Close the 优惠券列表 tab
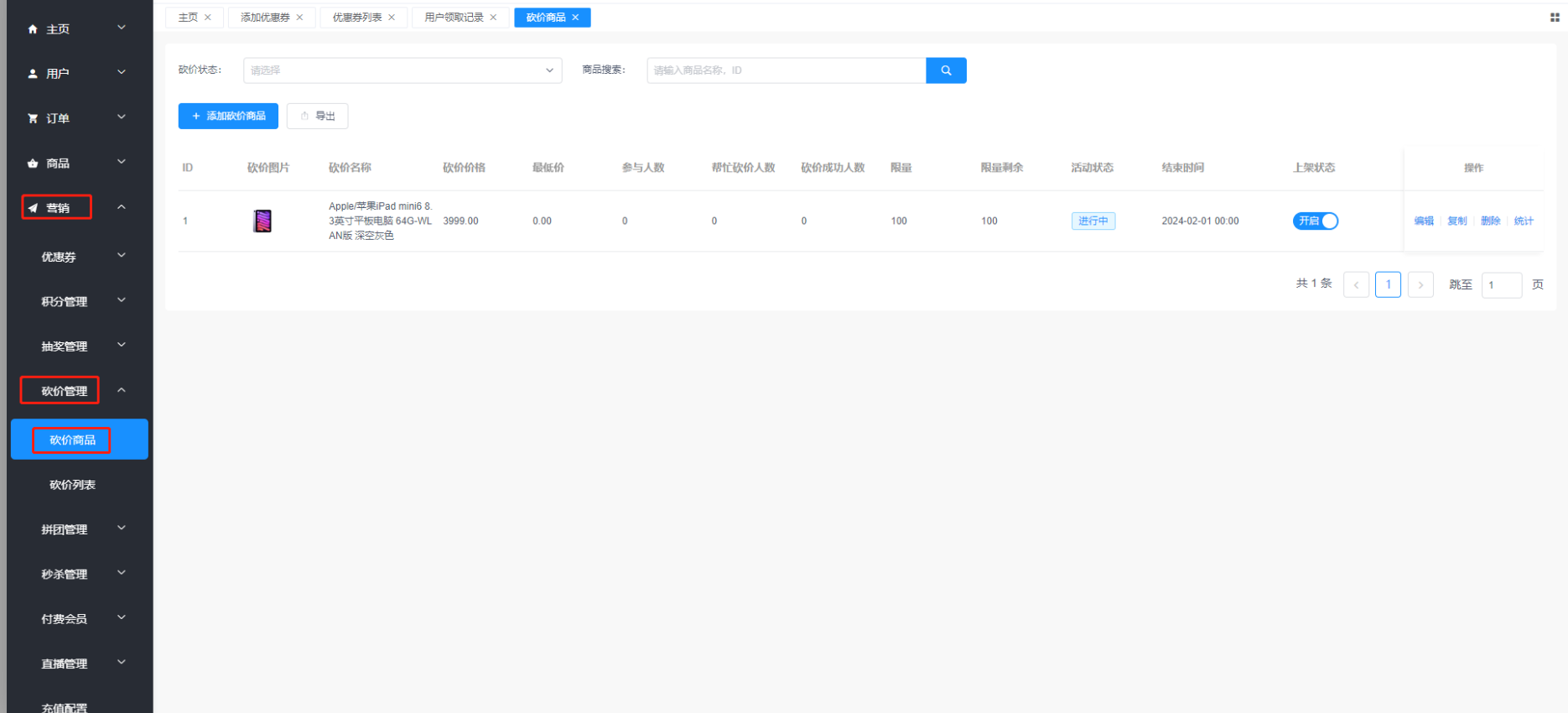 pyautogui.click(x=392, y=18)
